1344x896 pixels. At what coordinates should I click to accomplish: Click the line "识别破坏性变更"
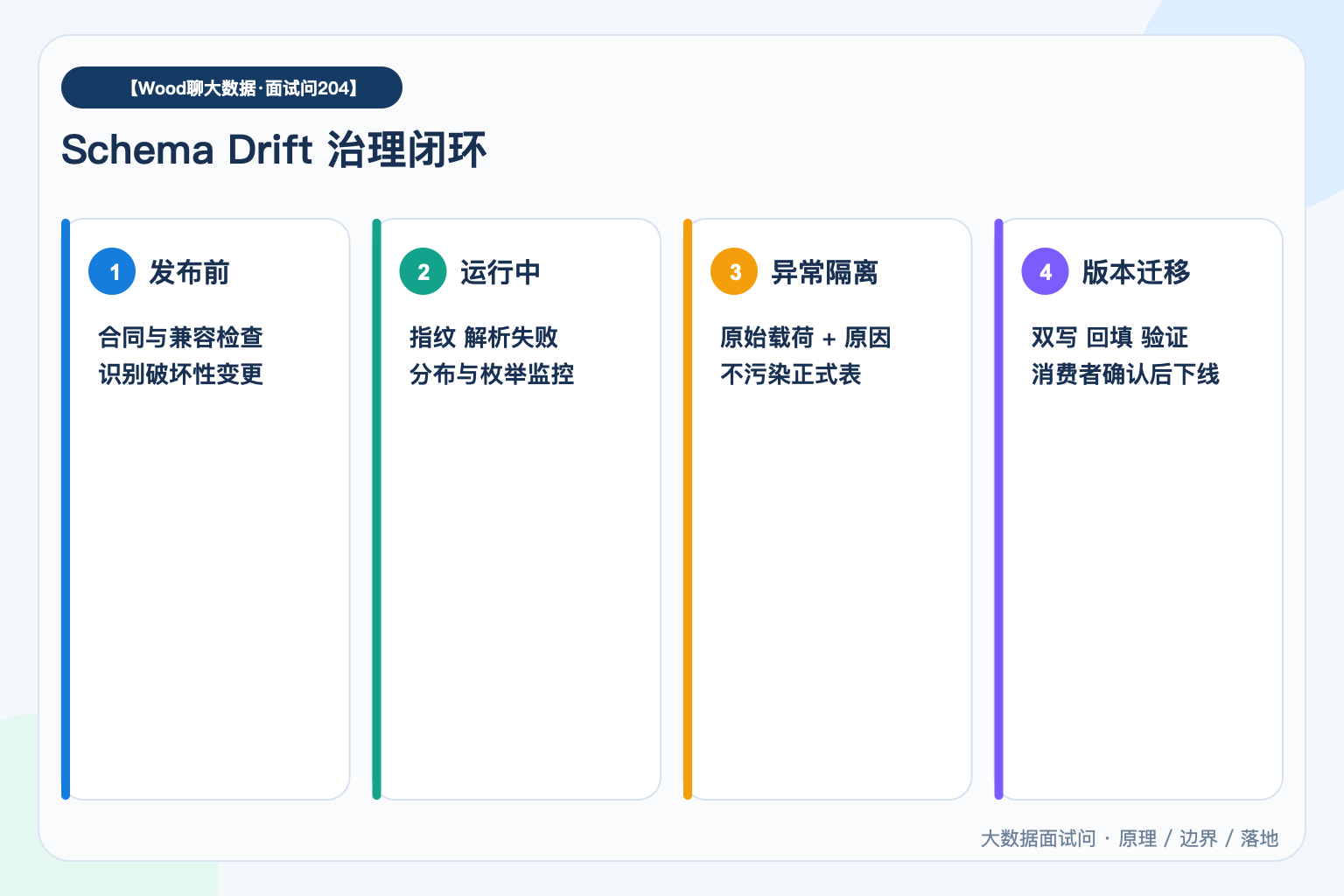(181, 374)
